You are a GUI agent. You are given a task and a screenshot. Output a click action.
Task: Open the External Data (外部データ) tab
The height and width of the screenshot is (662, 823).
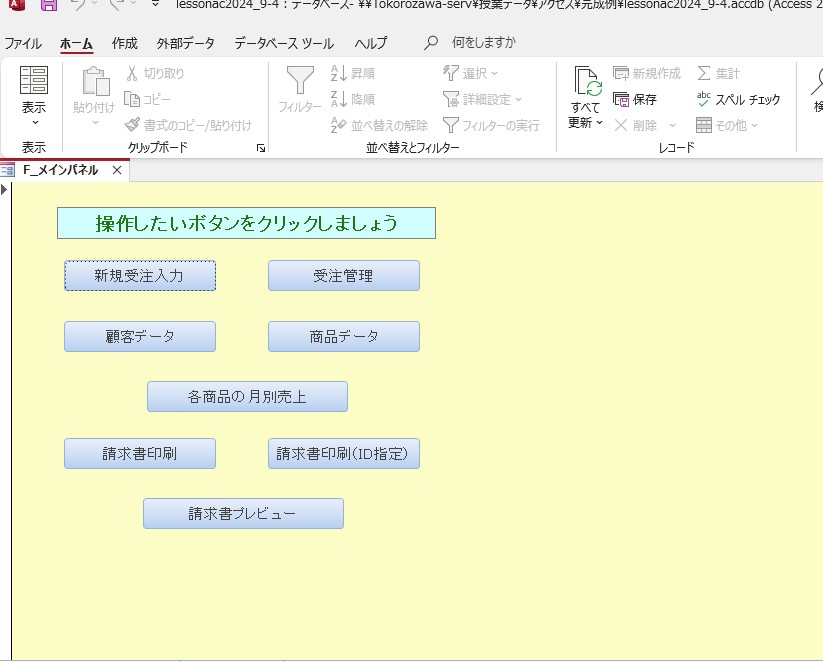(x=185, y=43)
